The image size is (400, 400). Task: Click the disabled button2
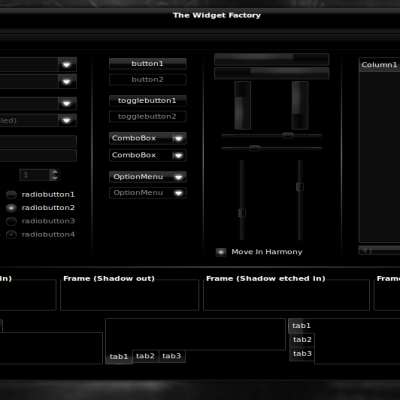(x=147, y=80)
